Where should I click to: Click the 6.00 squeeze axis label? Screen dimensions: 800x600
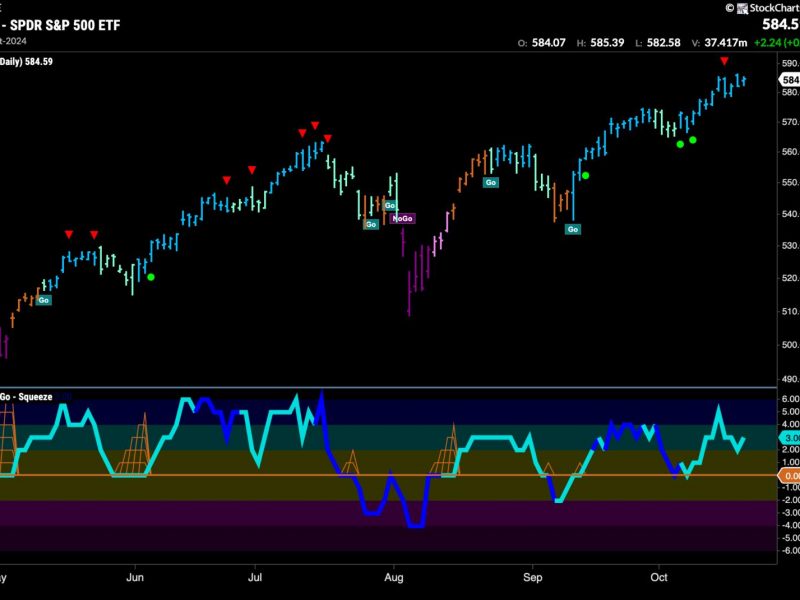coord(790,399)
